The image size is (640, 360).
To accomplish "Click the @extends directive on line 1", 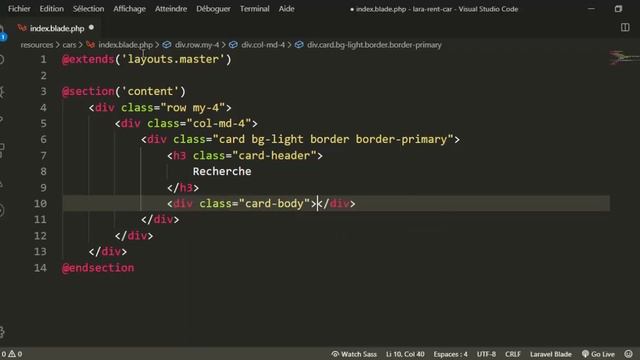I will [88, 59].
